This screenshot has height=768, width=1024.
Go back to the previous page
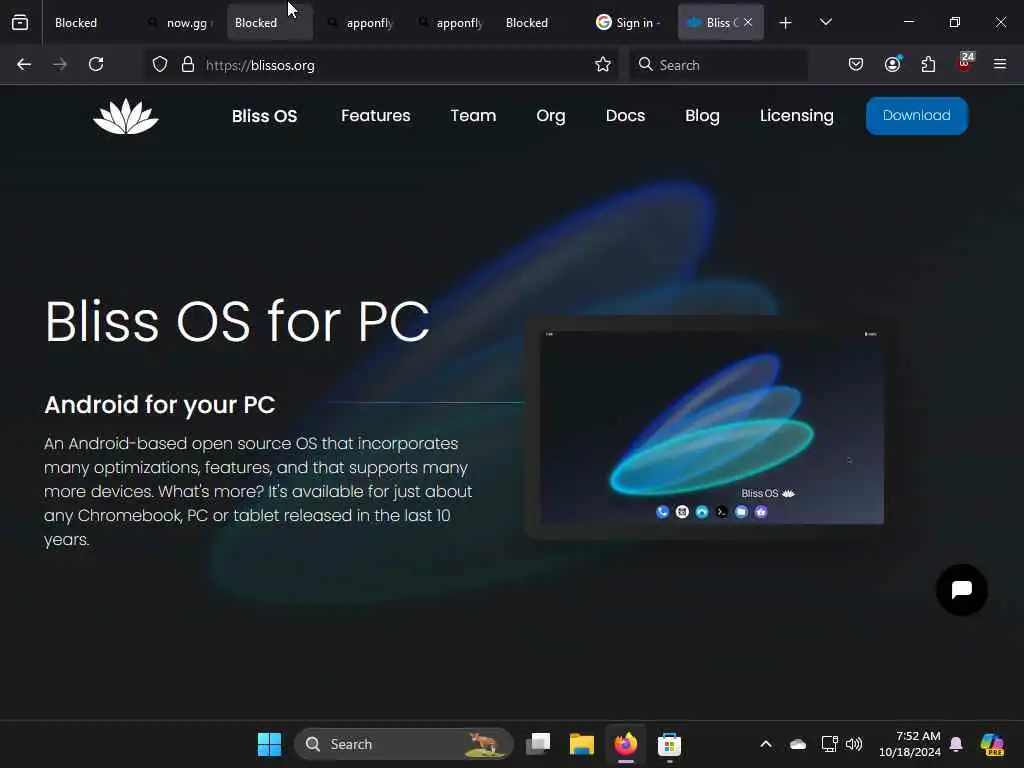point(24,65)
